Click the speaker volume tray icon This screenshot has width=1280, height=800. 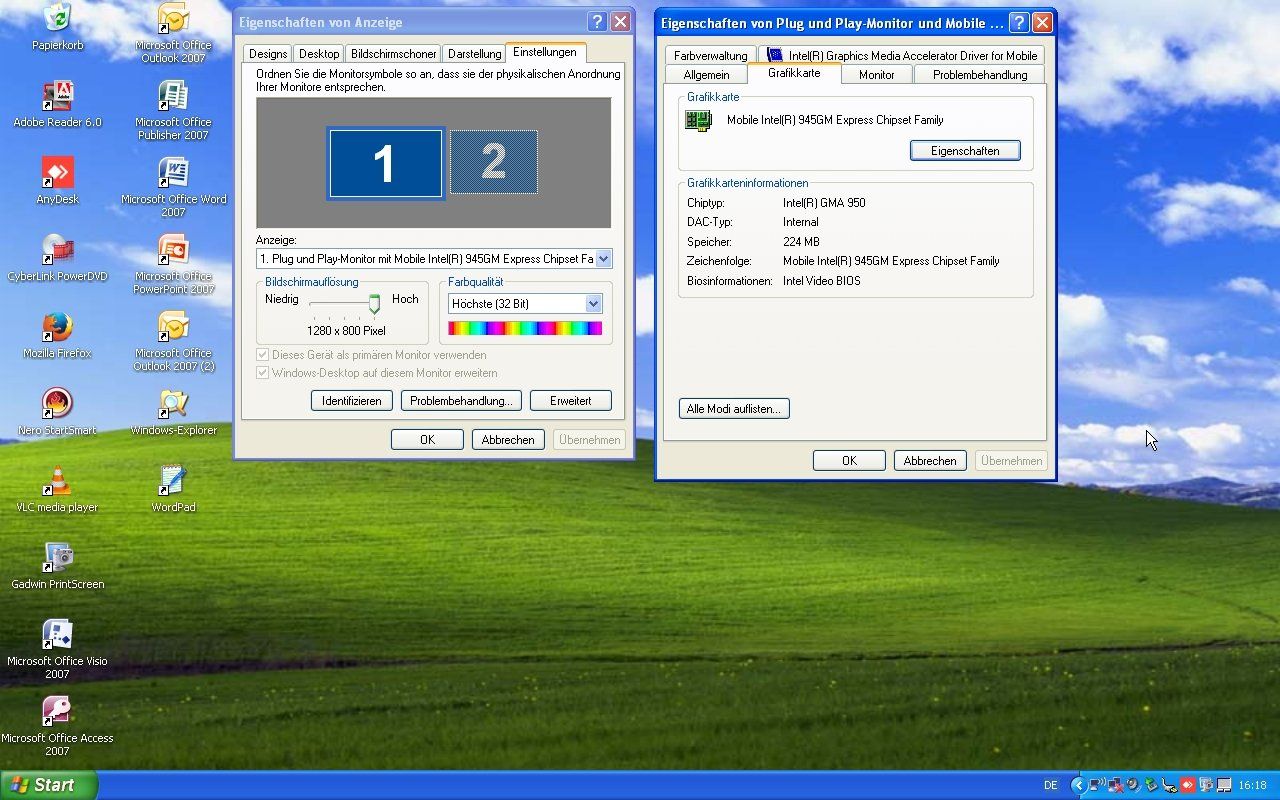[1133, 785]
